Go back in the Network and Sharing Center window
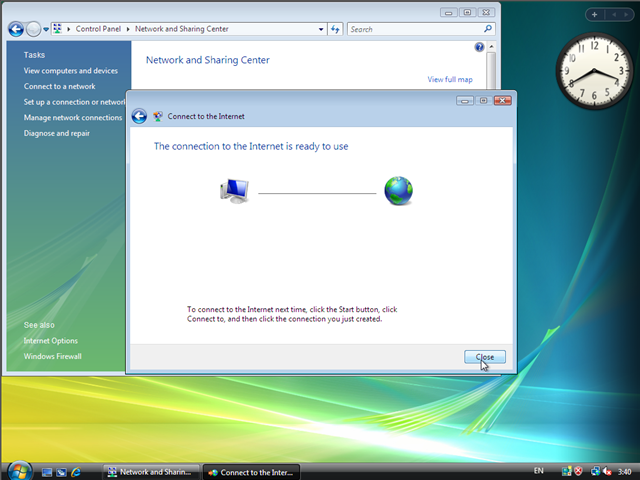 pos(16,29)
